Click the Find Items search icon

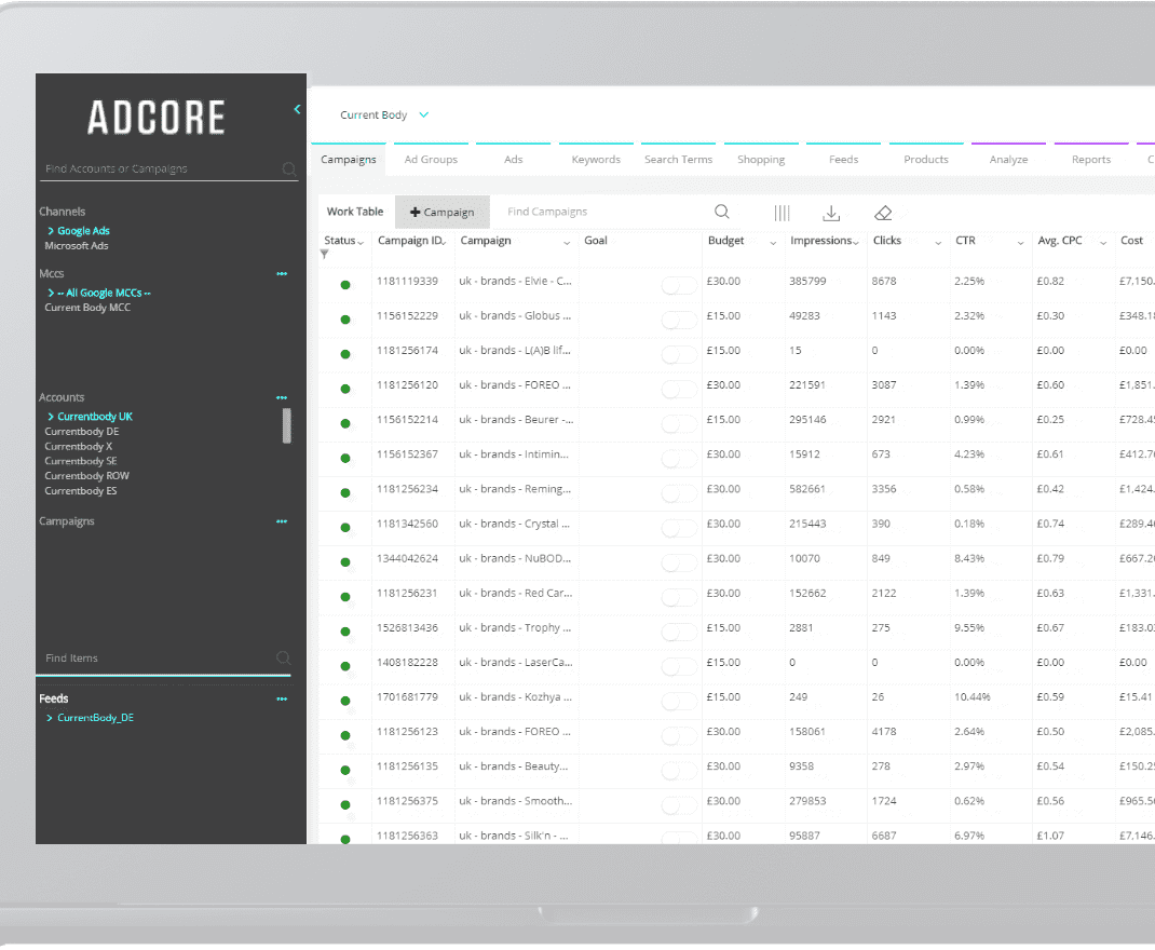(284, 658)
